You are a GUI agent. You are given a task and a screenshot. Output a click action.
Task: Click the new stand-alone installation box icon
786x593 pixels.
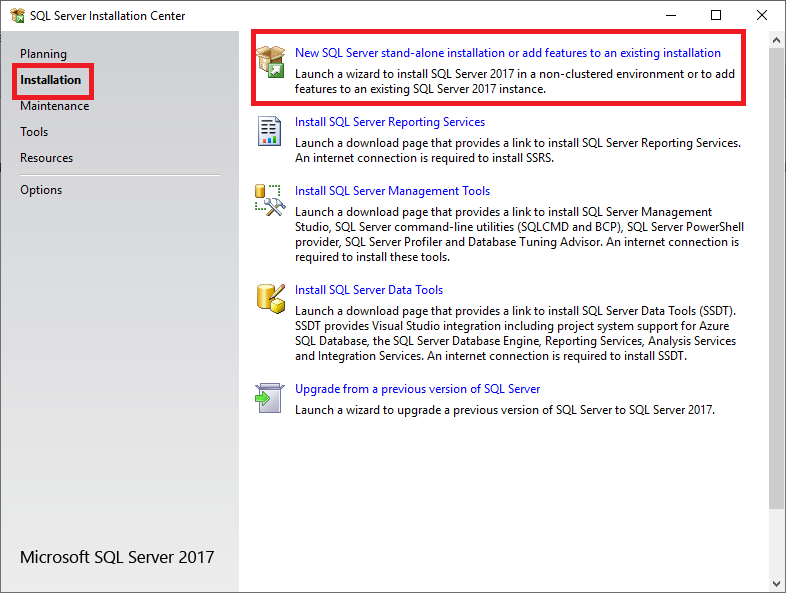click(271, 62)
